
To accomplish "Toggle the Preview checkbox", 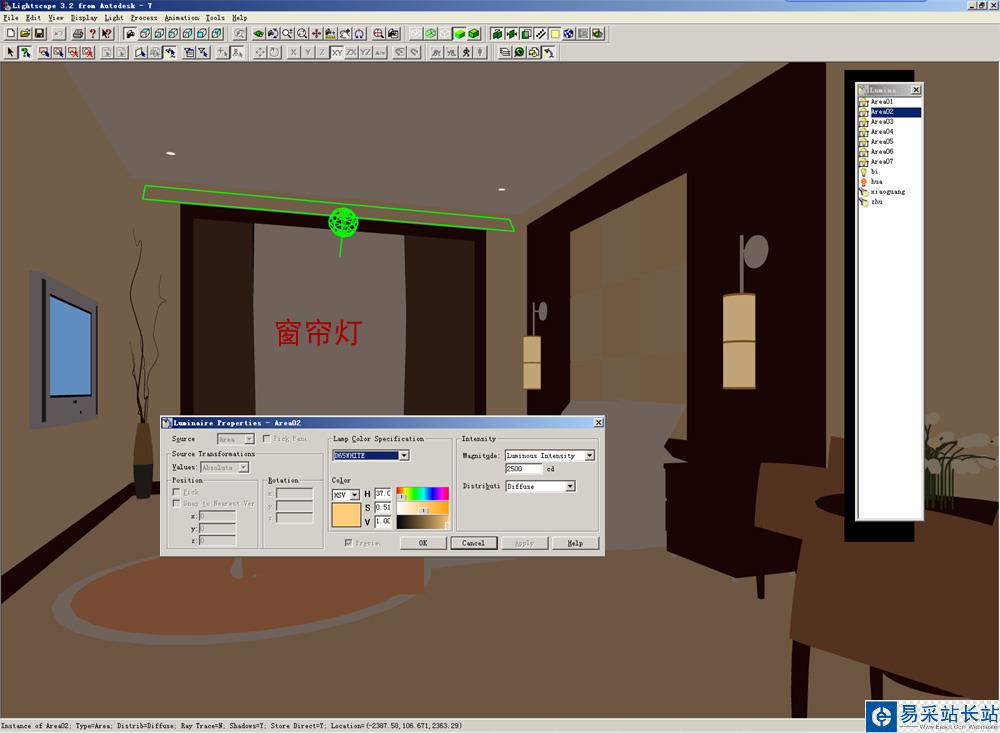I will [x=348, y=542].
